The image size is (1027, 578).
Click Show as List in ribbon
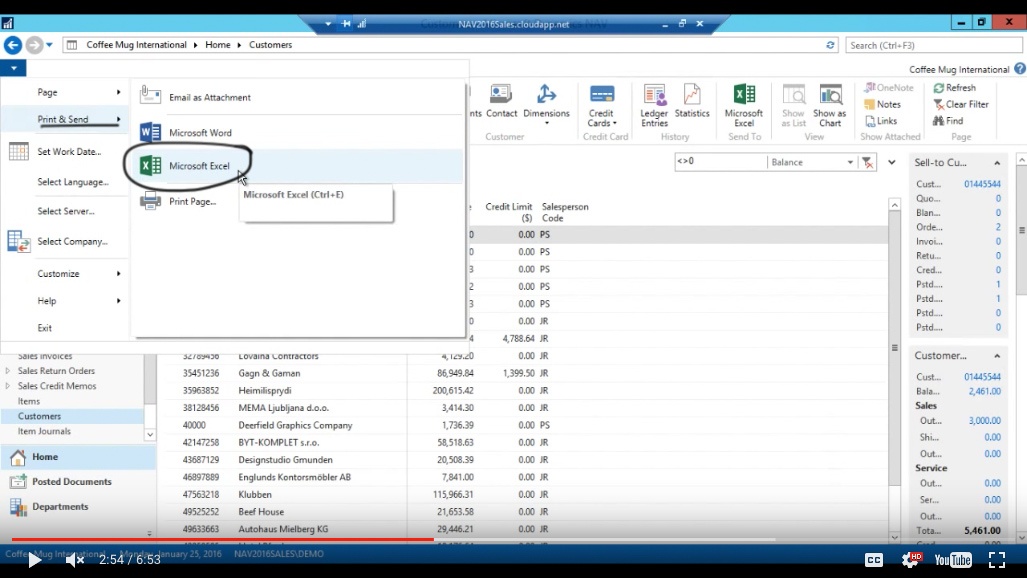(794, 106)
